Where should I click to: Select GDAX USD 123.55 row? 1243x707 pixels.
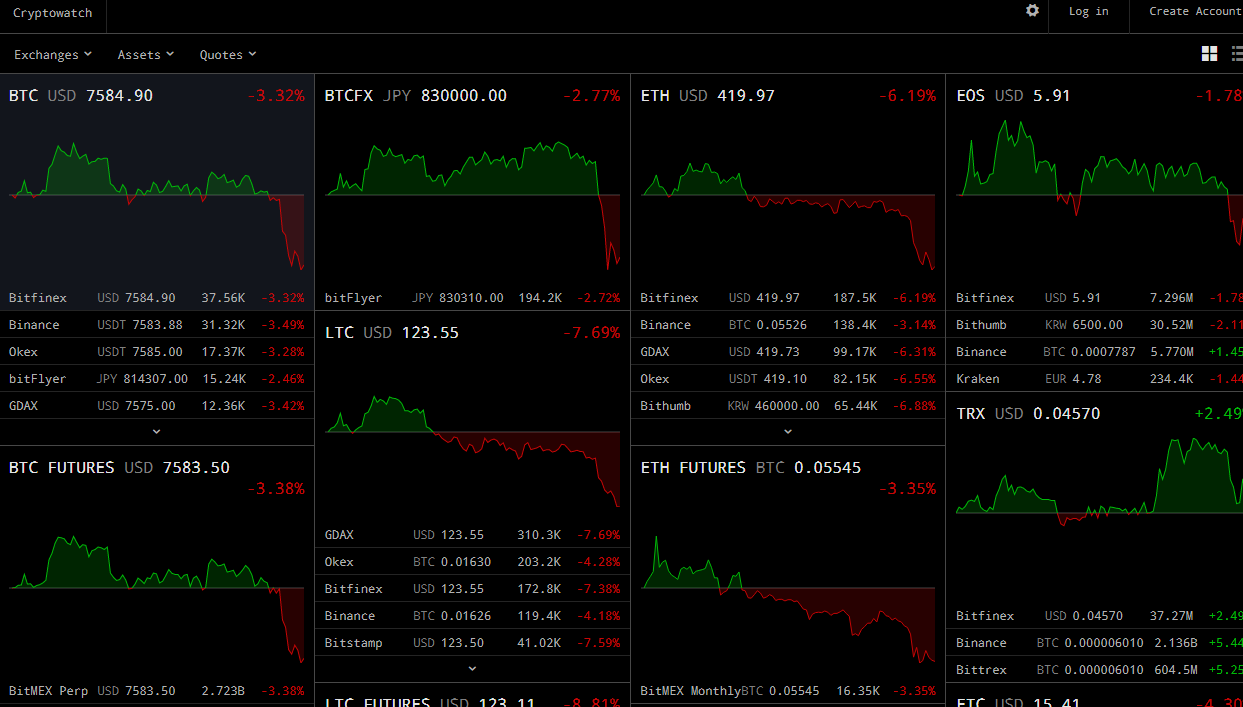(x=472, y=535)
